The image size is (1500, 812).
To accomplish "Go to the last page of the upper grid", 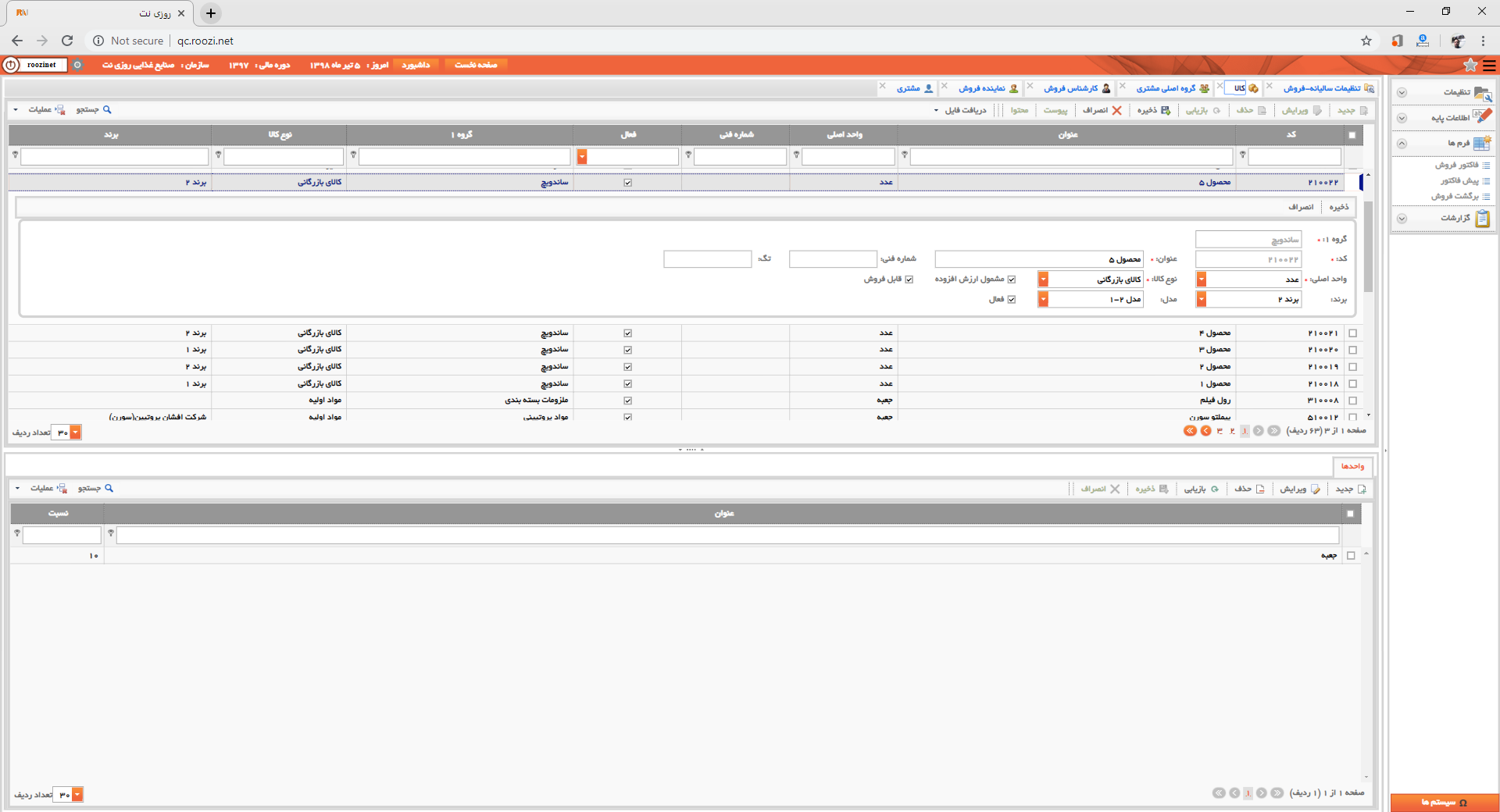I will (x=1190, y=431).
